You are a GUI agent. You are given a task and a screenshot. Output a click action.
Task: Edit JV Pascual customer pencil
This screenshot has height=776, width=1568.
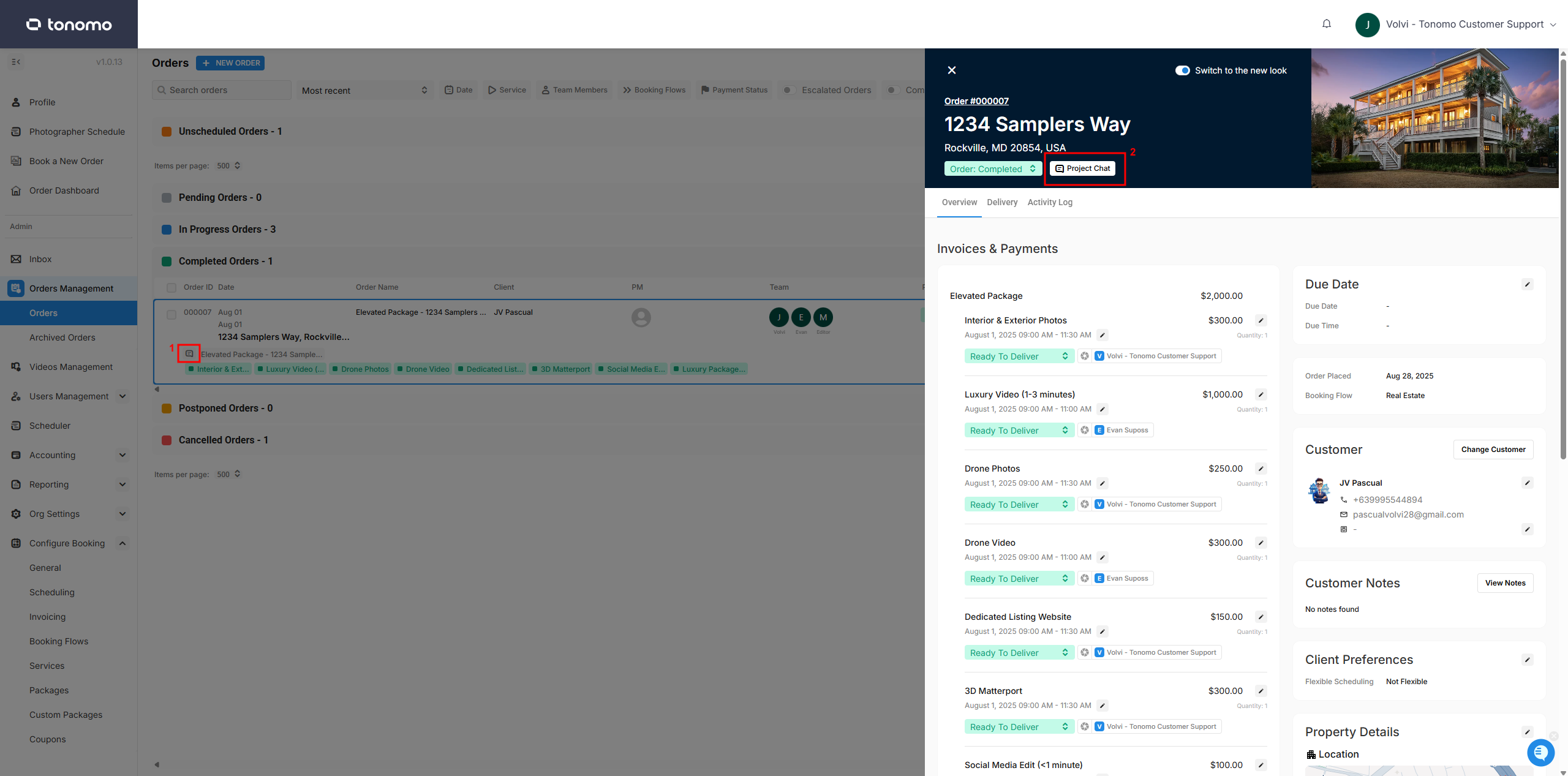[1528, 483]
